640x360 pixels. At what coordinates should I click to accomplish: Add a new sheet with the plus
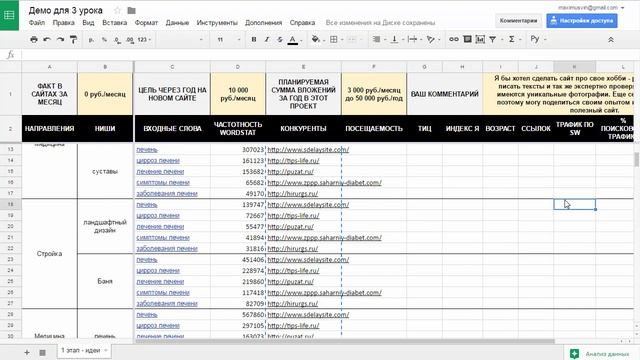[27, 352]
